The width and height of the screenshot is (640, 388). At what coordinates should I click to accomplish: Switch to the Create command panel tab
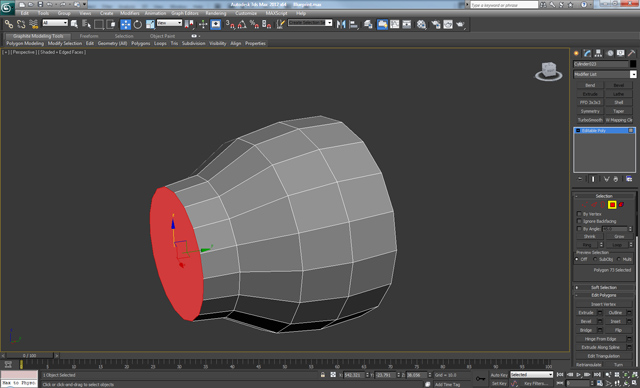click(576, 53)
